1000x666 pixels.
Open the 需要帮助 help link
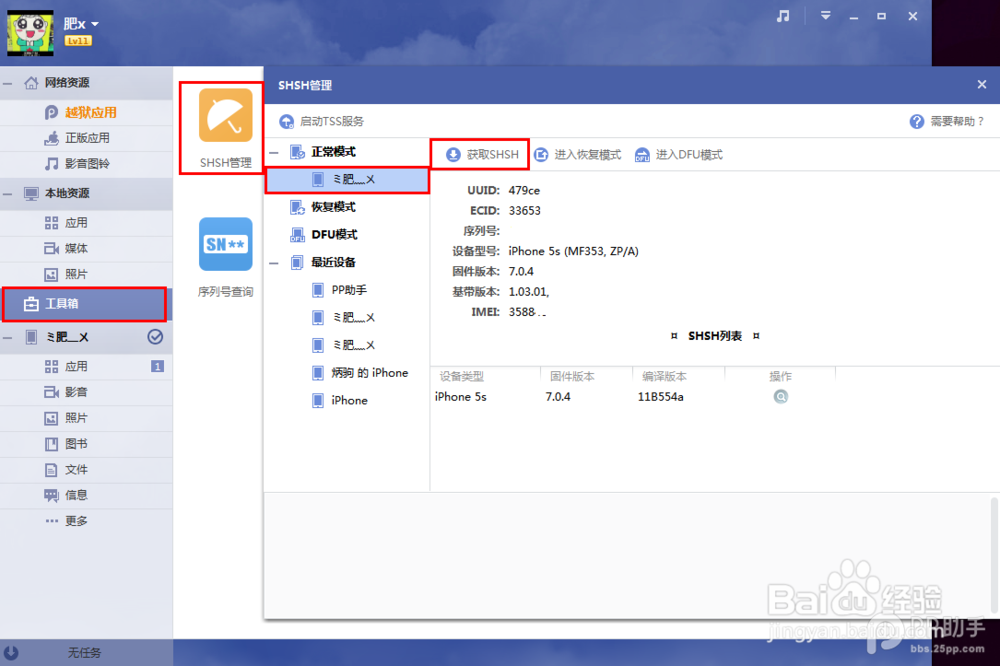point(947,121)
